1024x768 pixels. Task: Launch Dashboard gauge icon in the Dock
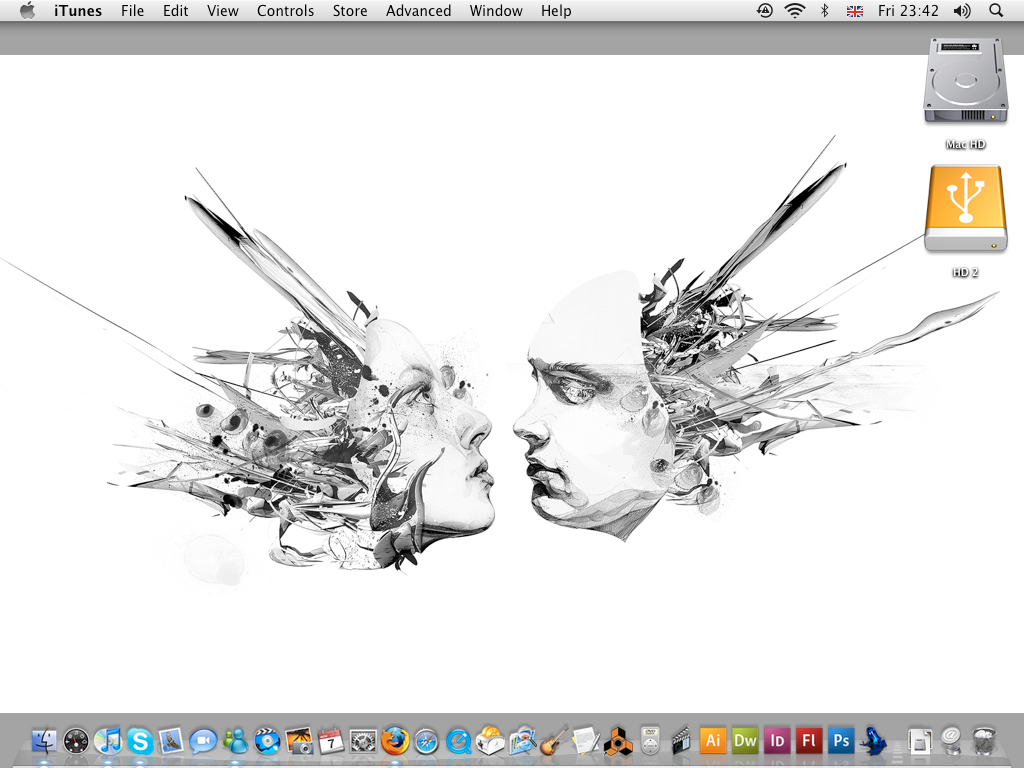point(76,741)
